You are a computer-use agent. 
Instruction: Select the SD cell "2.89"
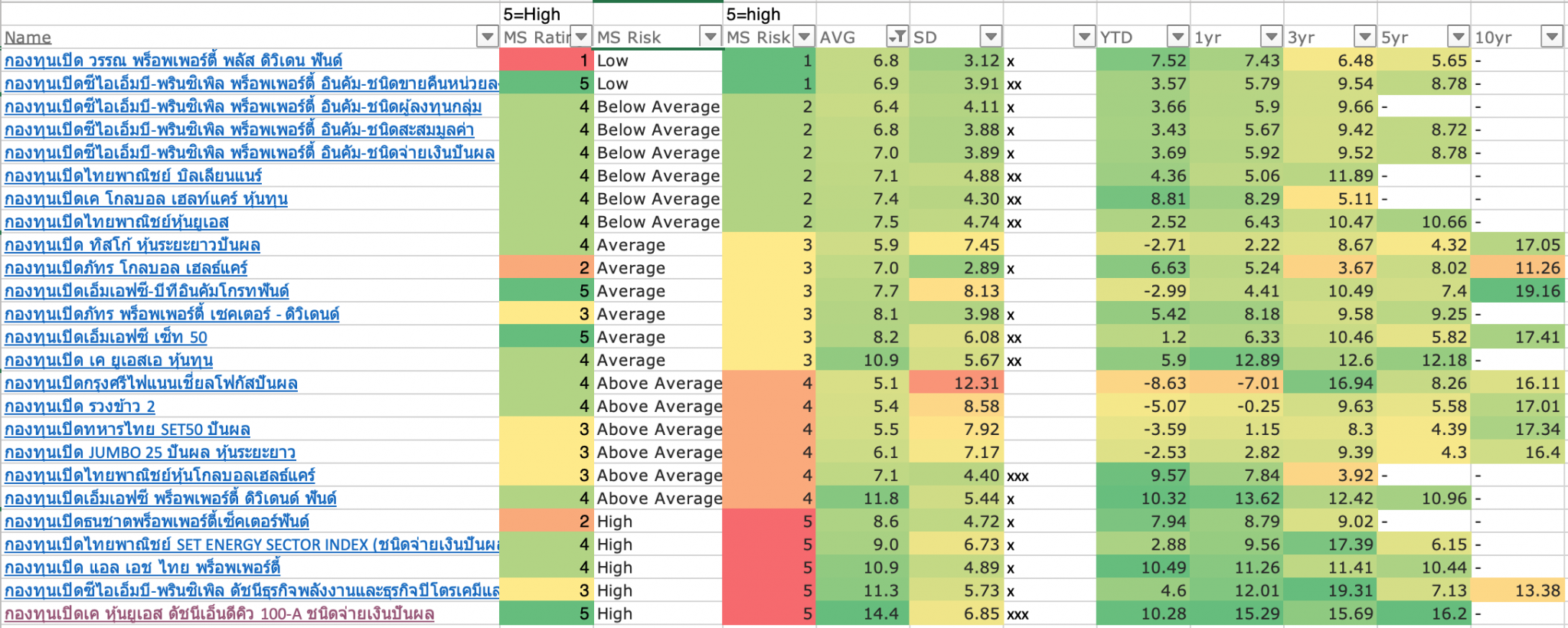point(955,267)
